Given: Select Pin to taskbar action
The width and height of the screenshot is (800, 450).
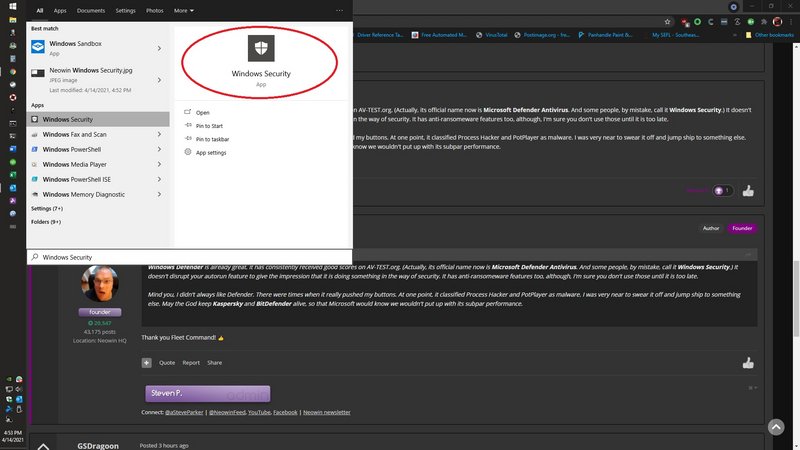Looking at the screenshot, I should [212, 139].
